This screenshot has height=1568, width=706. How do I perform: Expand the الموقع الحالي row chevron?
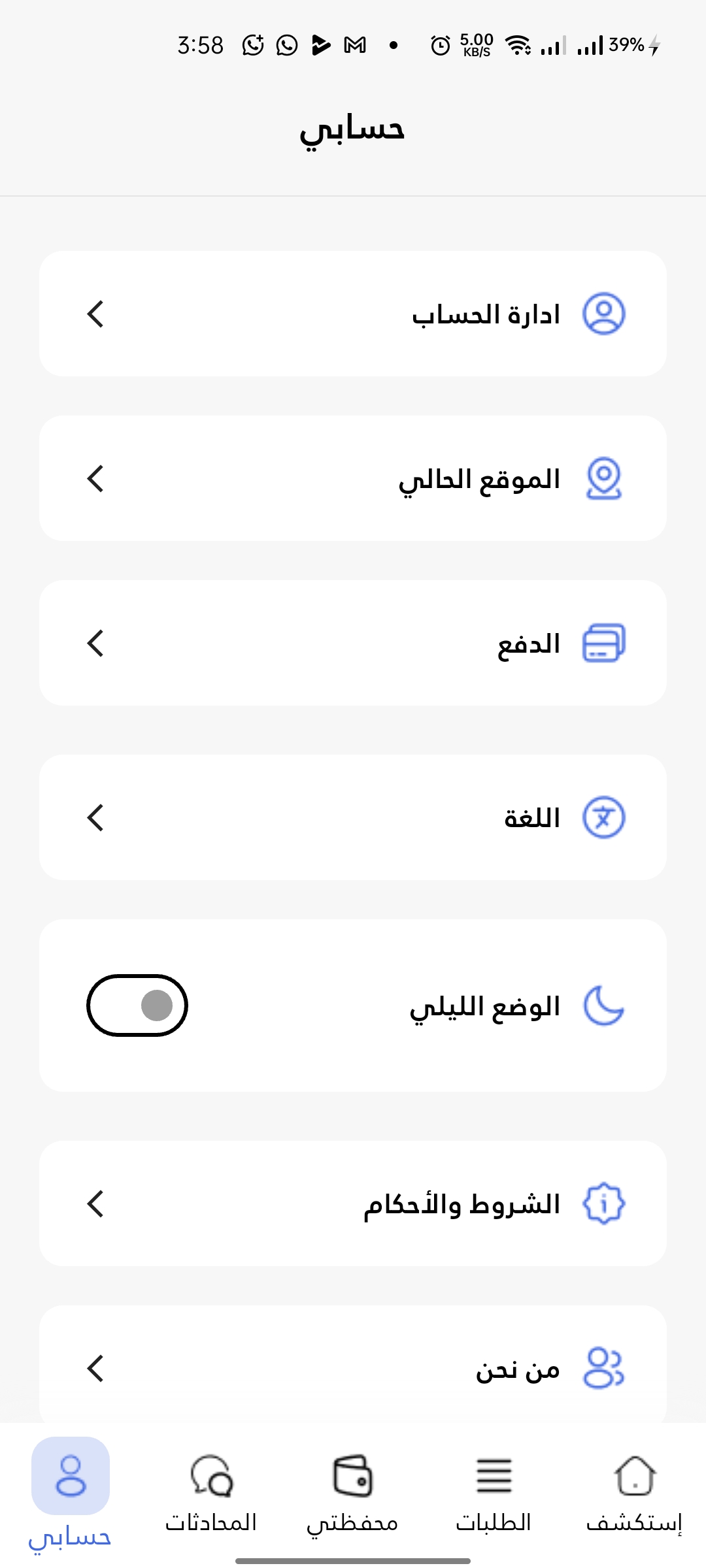(95, 478)
